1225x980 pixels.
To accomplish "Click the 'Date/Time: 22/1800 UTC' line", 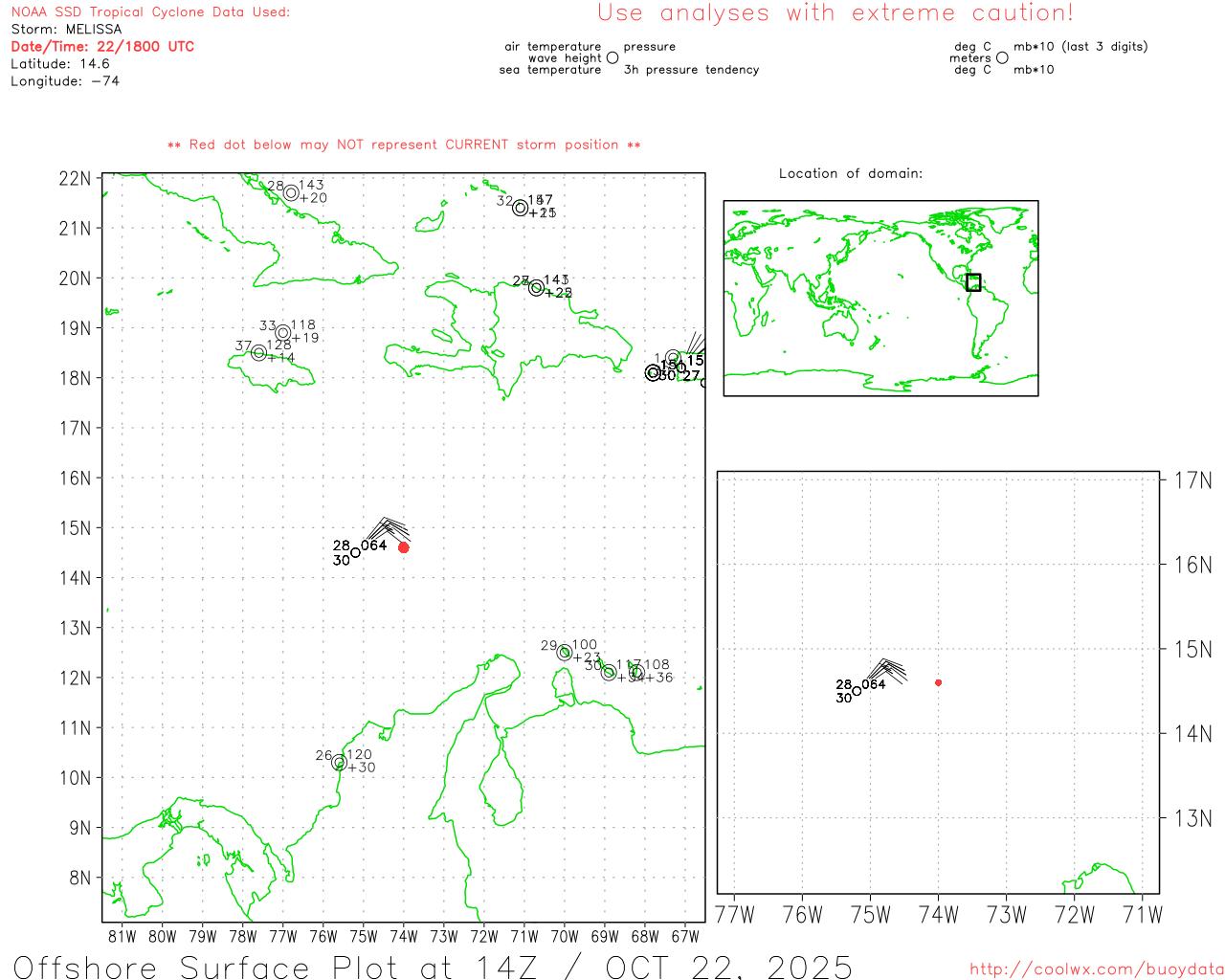I will (102, 47).
